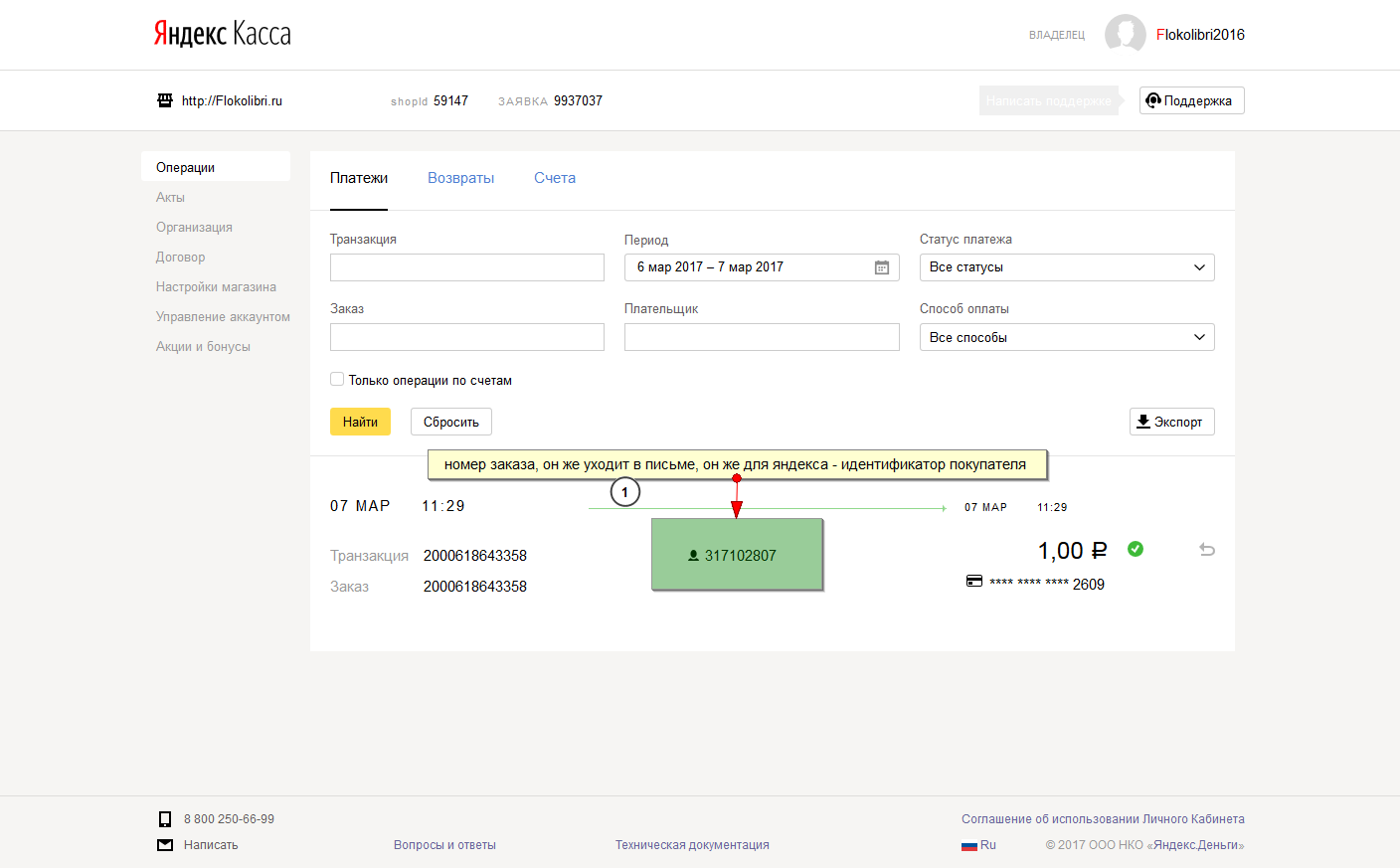The height and width of the screenshot is (868, 1400).
Task: Open the Техническая документация link
Action: [692, 845]
